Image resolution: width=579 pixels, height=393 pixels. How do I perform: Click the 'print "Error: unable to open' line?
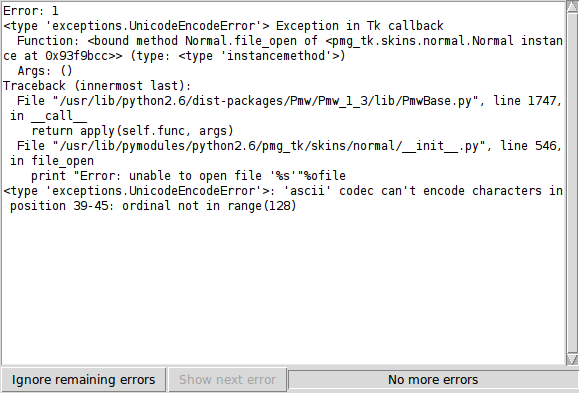coord(188,176)
